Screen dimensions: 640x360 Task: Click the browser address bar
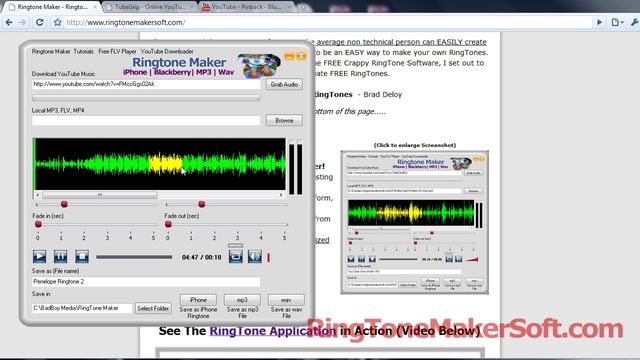click(328, 22)
